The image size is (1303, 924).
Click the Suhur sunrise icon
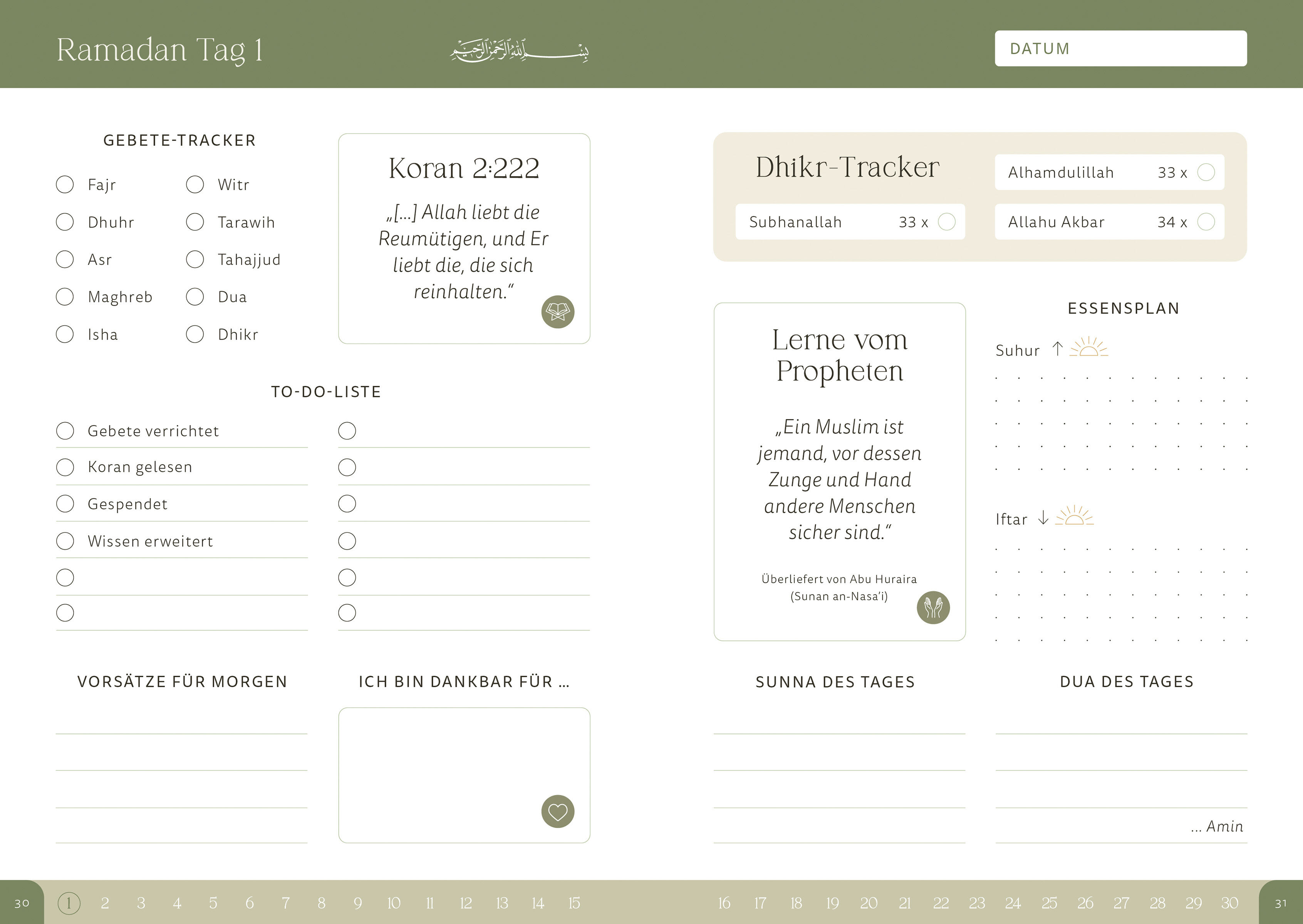point(1088,348)
